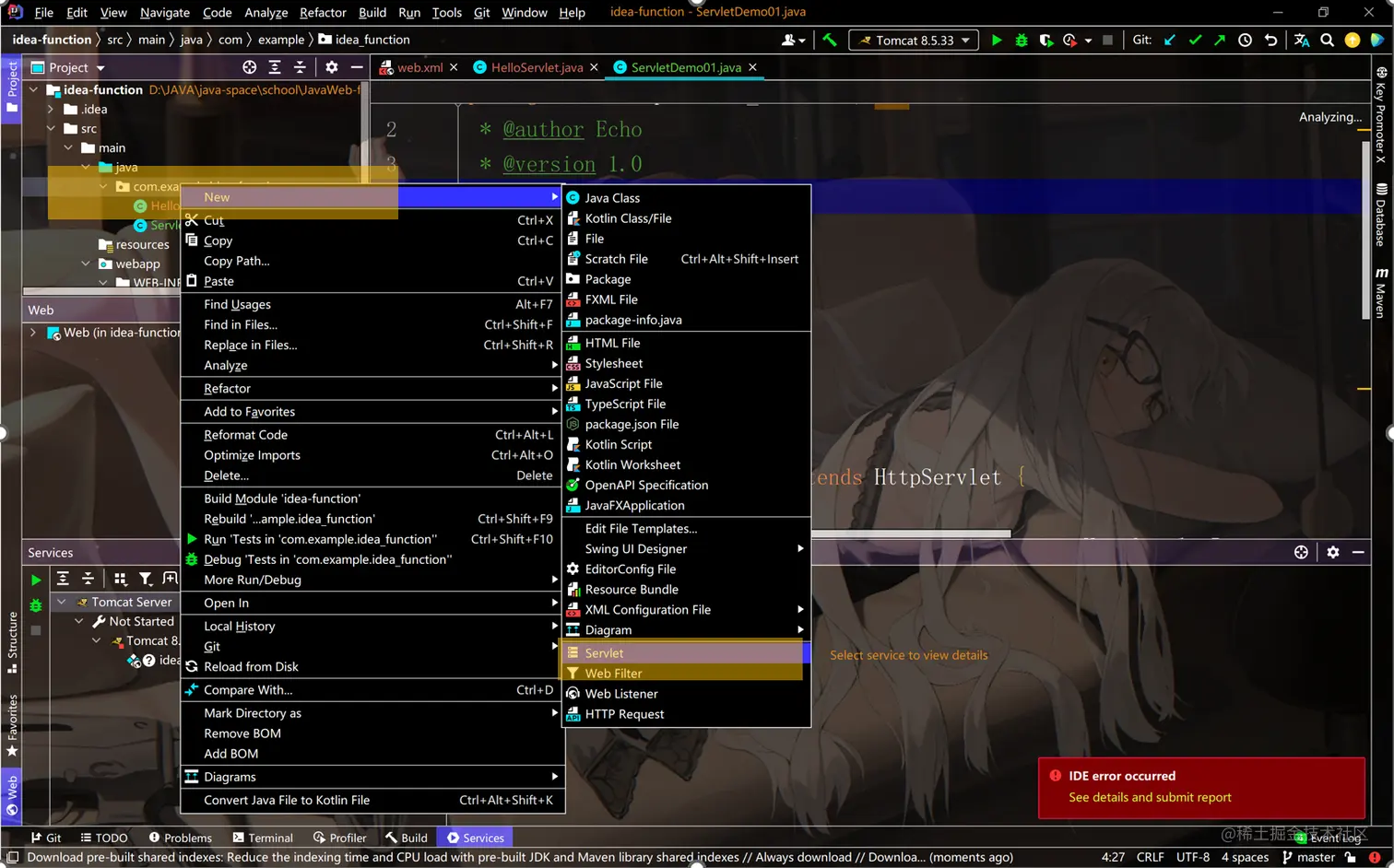Close the web.xml editor tab
The image size is (1394, 868).
[x=454, y=67]
